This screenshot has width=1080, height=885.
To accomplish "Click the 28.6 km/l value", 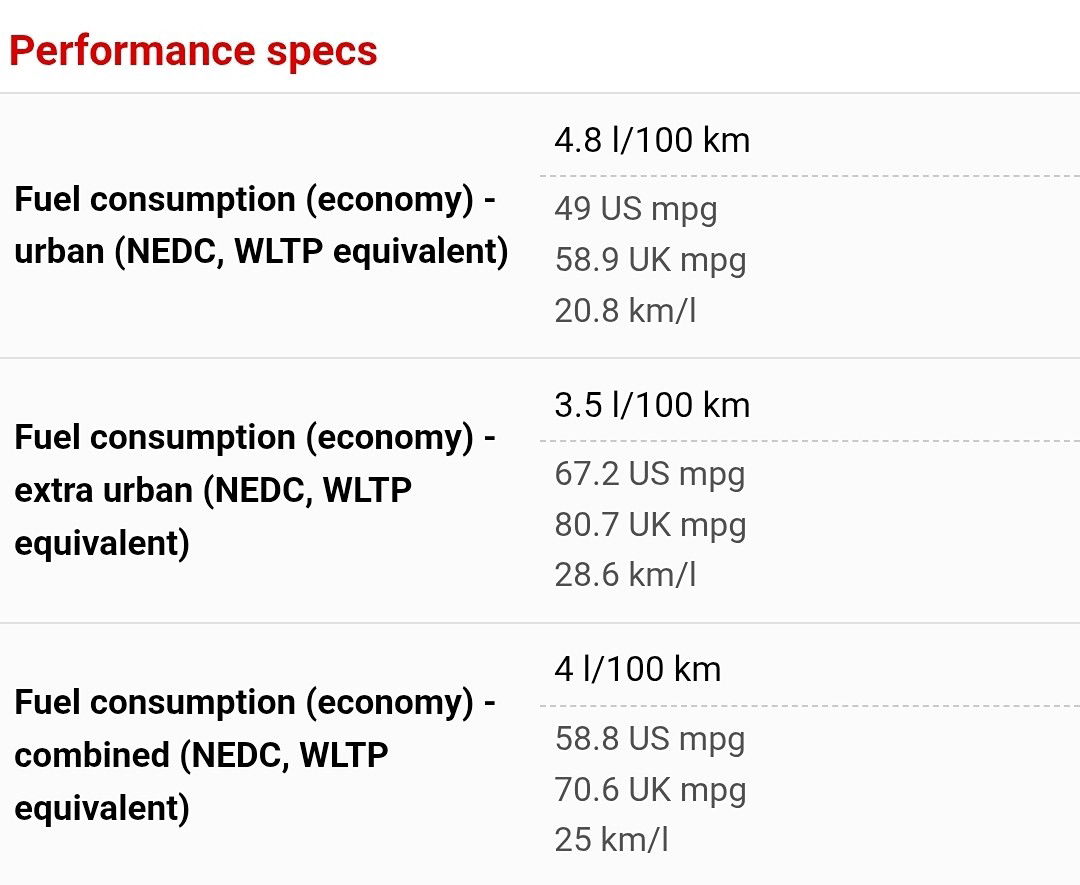I will [625, 575].
